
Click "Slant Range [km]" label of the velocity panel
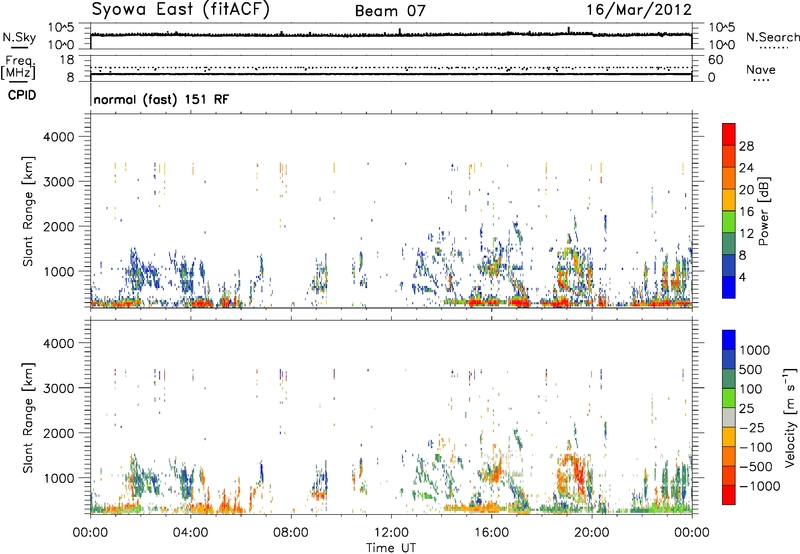[x=28, y=418]
